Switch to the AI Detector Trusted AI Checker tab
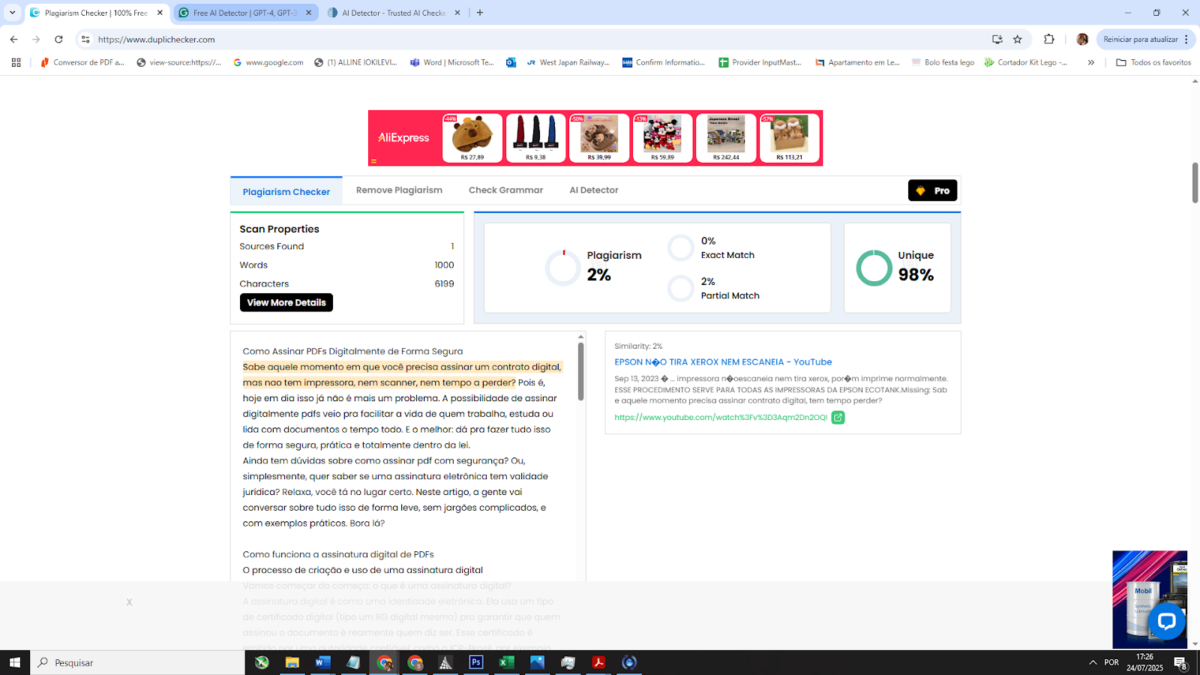 click(x=393, y=13)
